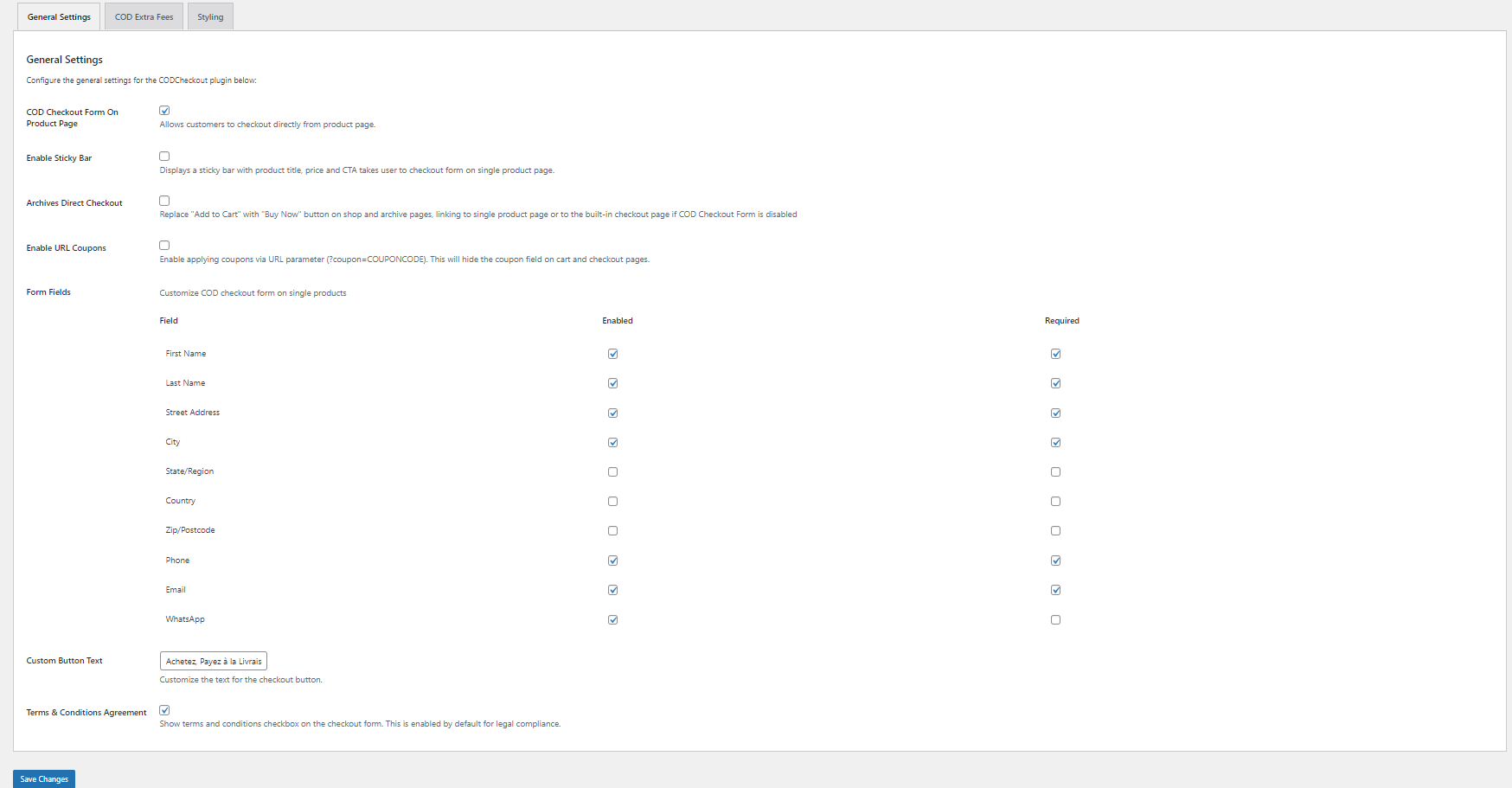Screen dimensions: 1512x788
Task: Mark WhatsApp as required
Action: point(1056,620)
